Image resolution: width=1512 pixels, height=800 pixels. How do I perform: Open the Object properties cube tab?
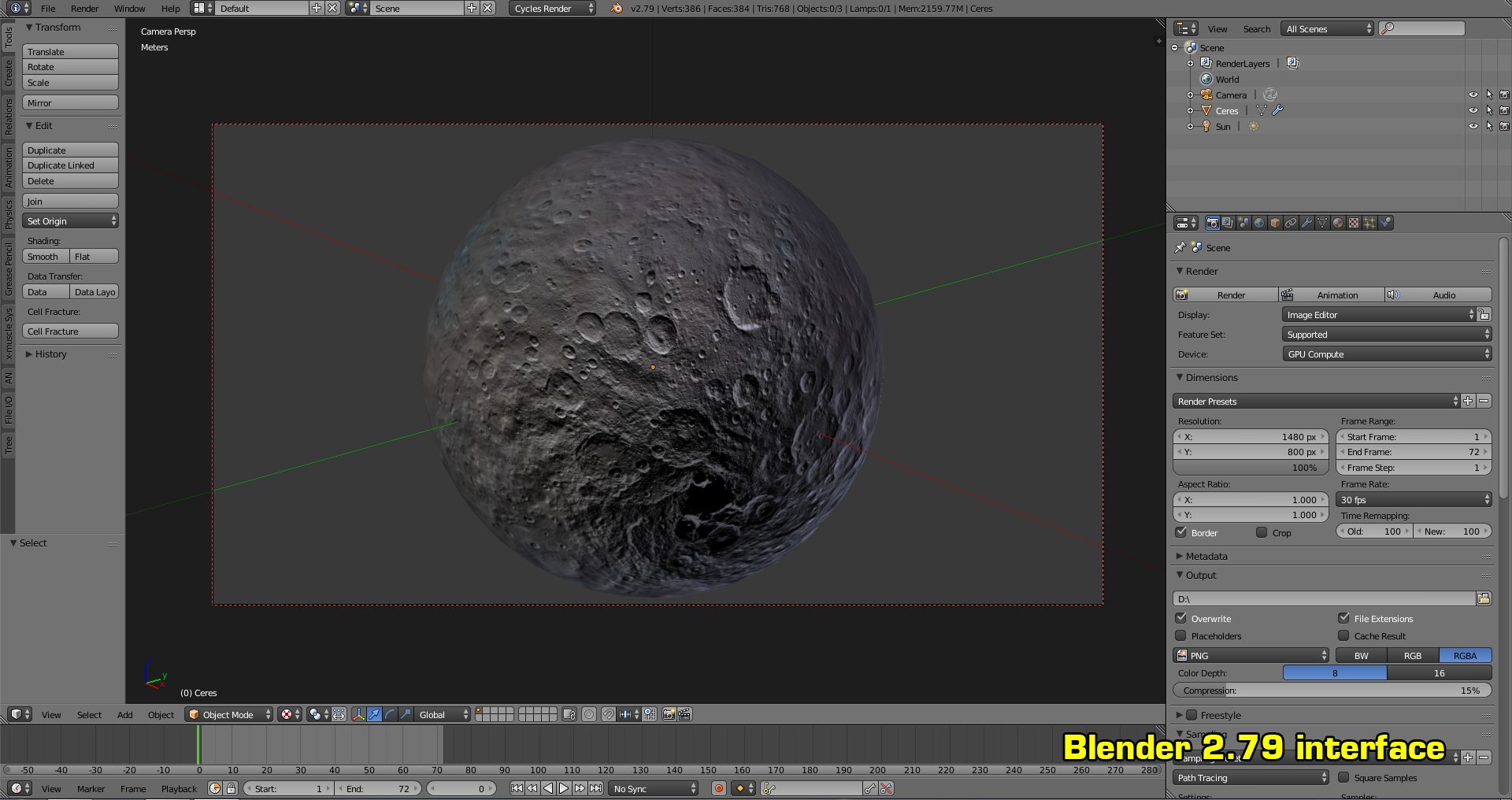click(1275, 223)
